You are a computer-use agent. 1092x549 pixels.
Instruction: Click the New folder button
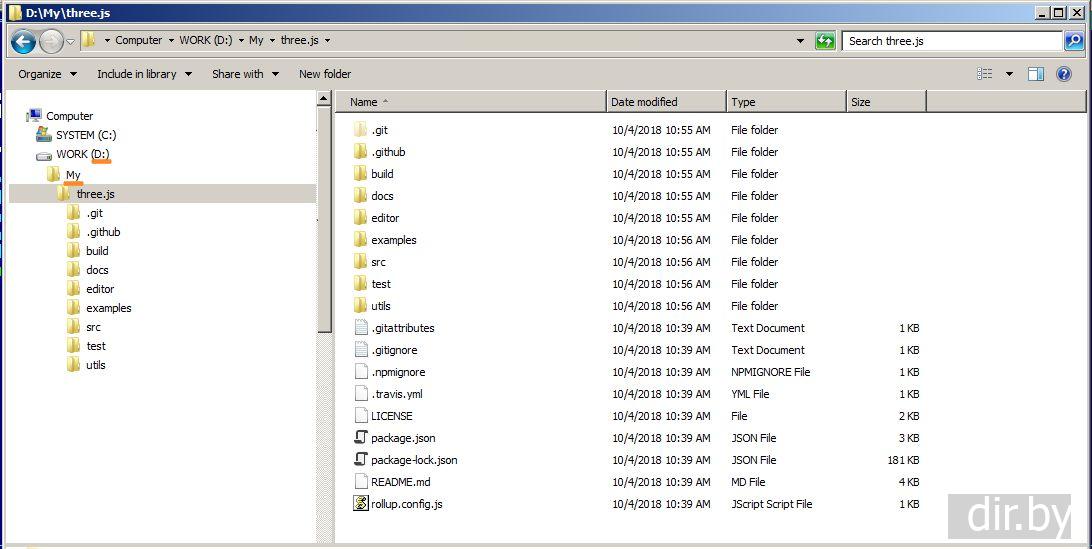[x=325, y=74]
